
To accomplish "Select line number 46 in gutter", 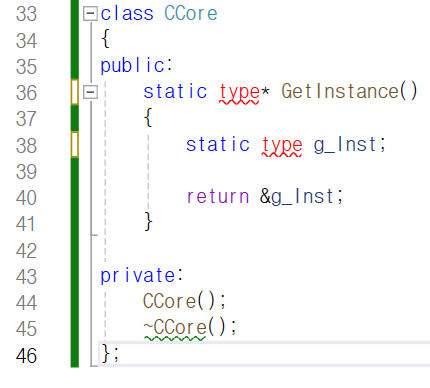I will pyautogui.click(x=26, y=355).
